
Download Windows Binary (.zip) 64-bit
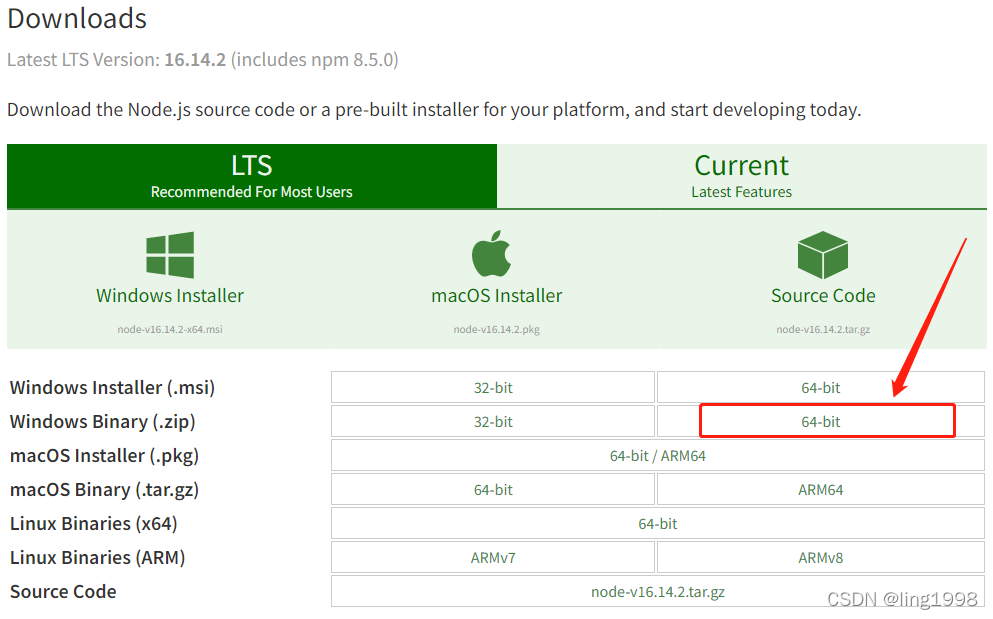point(821,421)
